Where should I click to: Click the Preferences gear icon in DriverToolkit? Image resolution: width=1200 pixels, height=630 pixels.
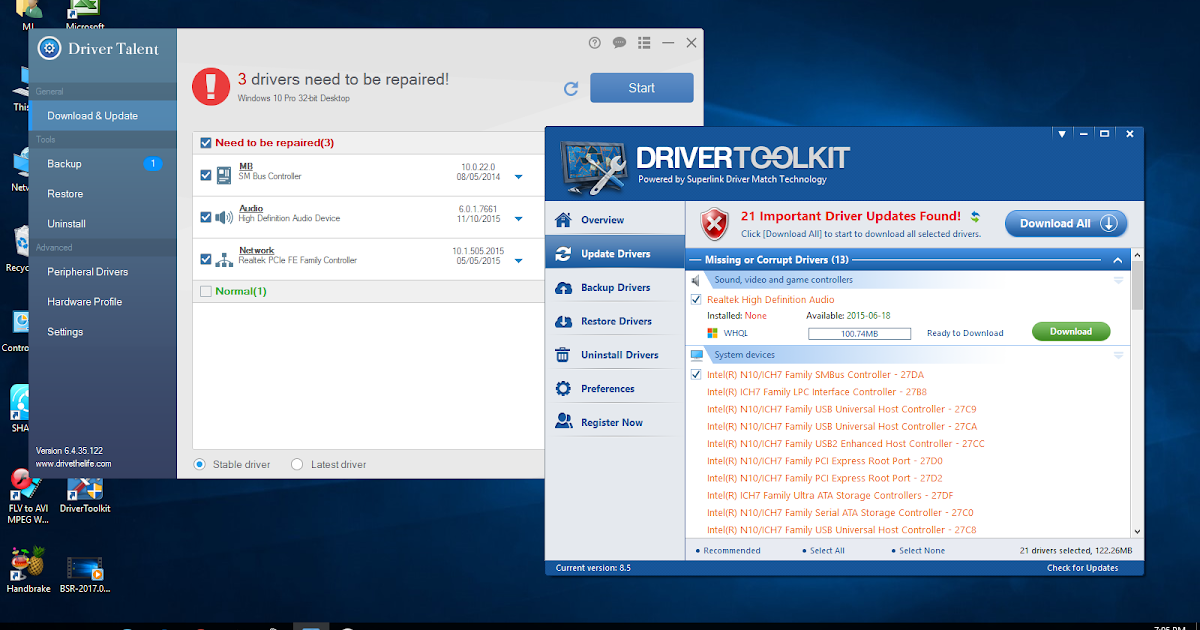[x=563, y=389]
